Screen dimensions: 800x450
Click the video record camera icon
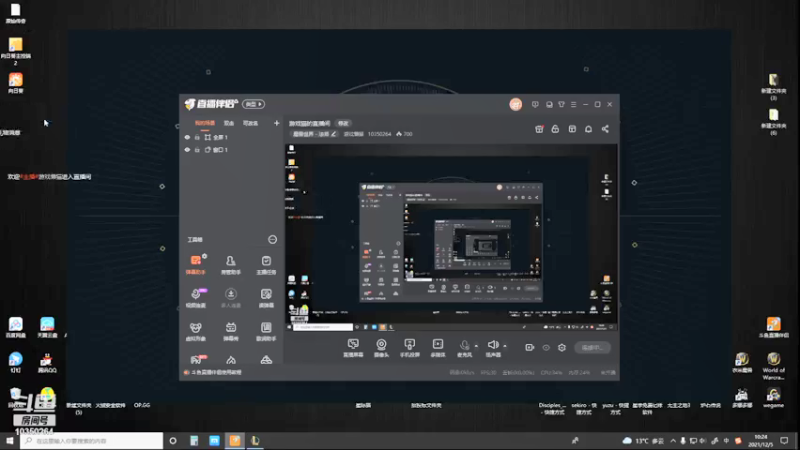pyautogui.click(x=530, y=347)
